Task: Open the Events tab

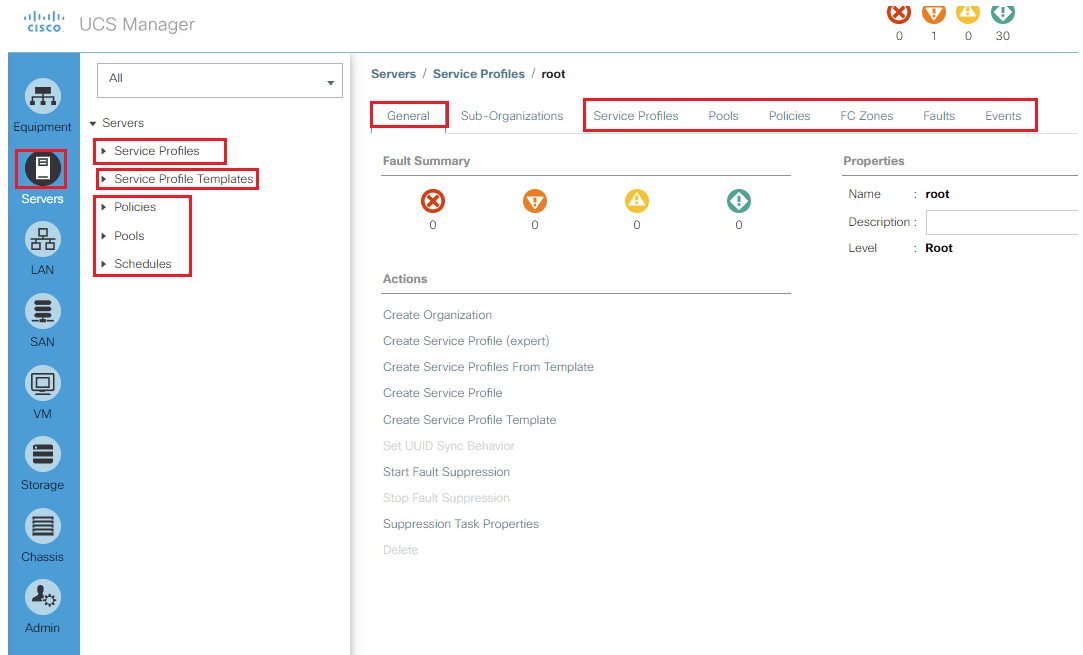Action: (1003, 115)
